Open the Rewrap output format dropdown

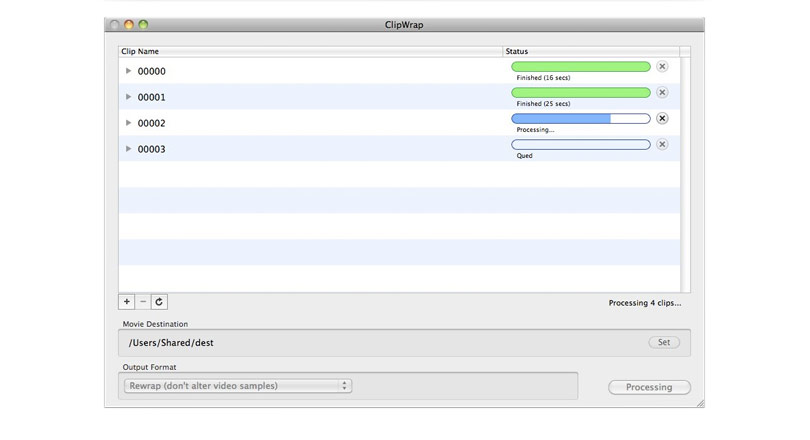(x=238, y=386)
